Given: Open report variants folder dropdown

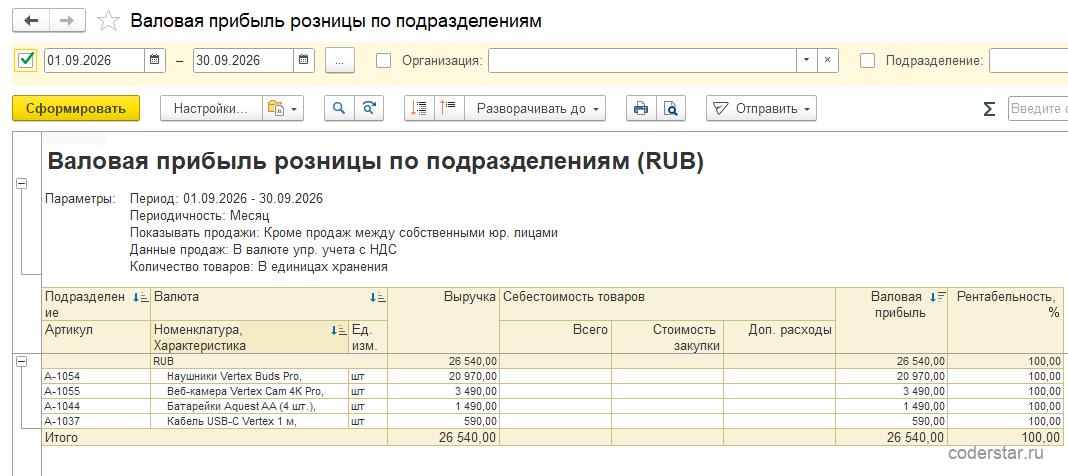Looking at the screenshot, I should click(x=283, y=108).
